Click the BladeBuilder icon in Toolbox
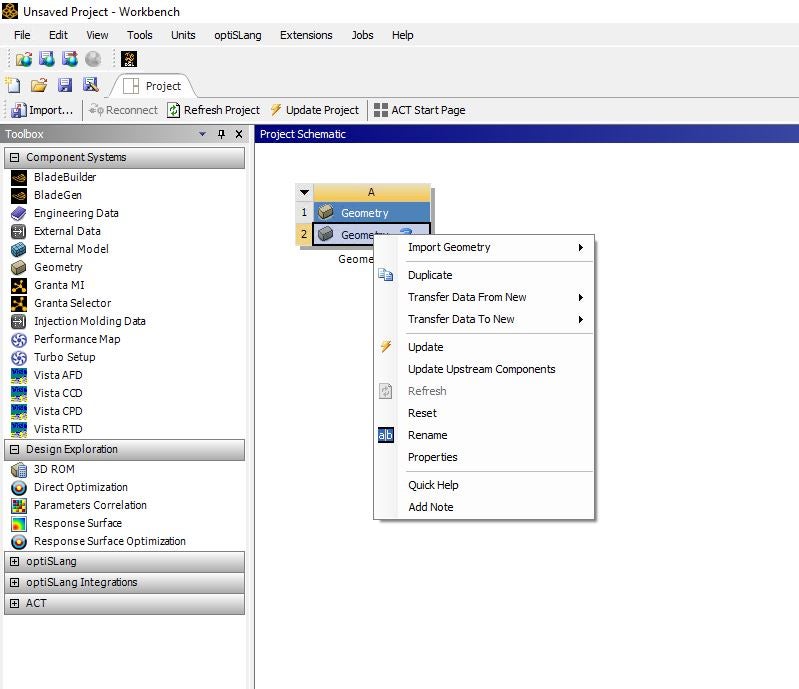The image size is (799, 689). pyautogui.click(x=19, y=177)
